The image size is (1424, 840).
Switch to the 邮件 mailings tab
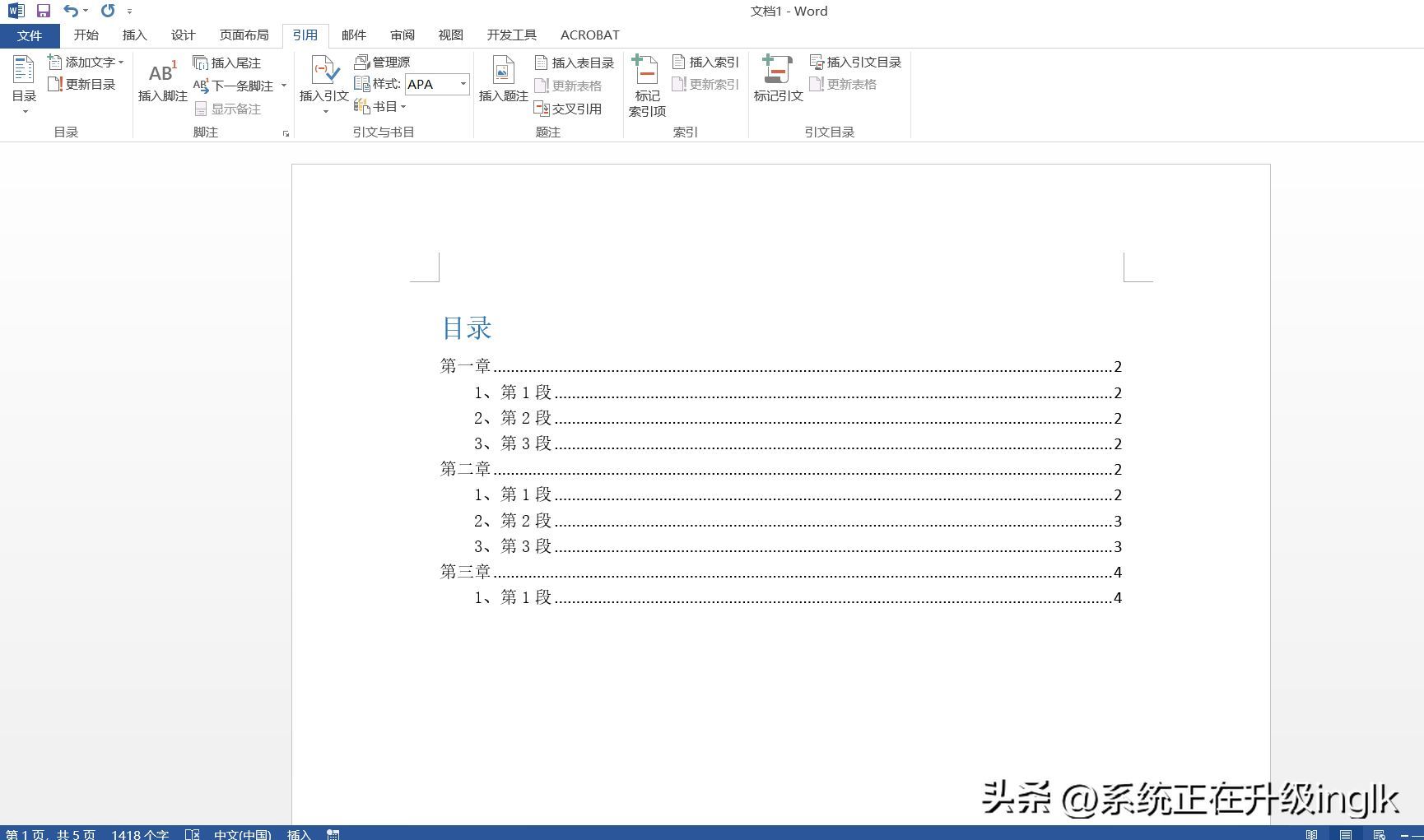tap(354, 35)
